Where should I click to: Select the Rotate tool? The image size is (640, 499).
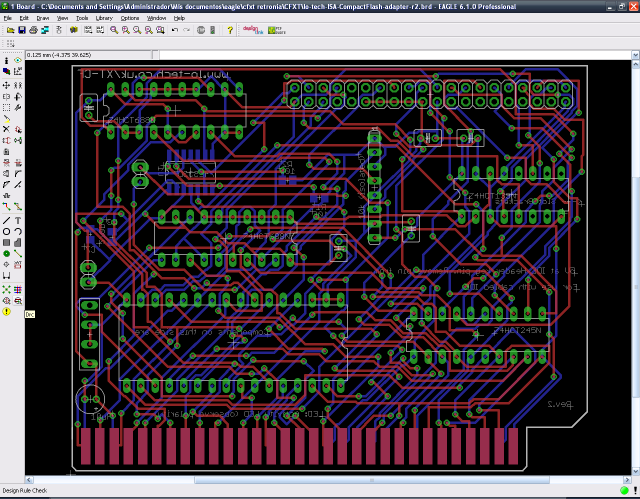[18, 97]
